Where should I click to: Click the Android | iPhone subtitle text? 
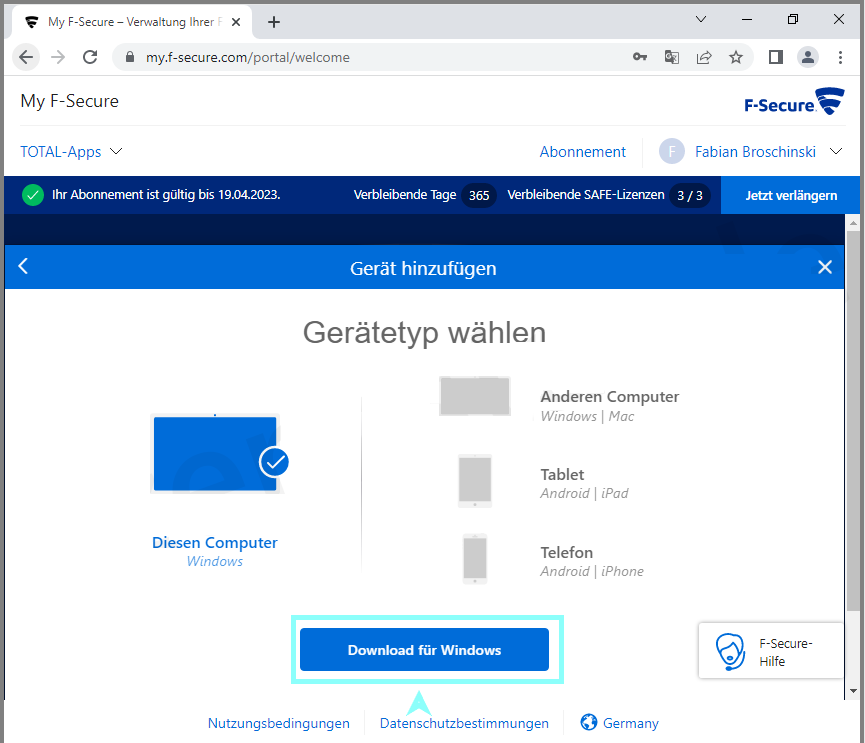coord(592,571)
